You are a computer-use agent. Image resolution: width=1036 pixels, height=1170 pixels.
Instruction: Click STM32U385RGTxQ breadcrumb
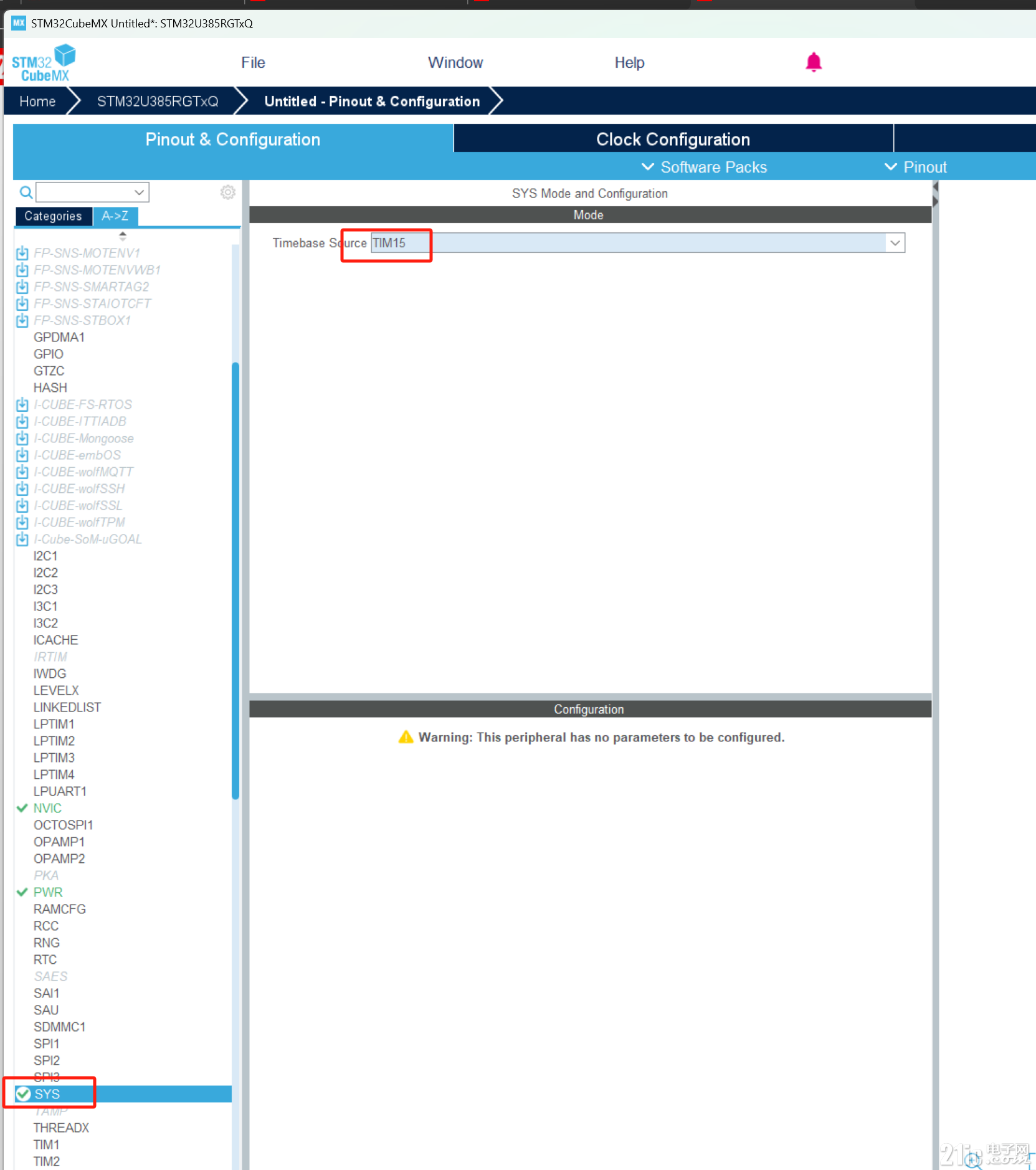coord(158,102)
